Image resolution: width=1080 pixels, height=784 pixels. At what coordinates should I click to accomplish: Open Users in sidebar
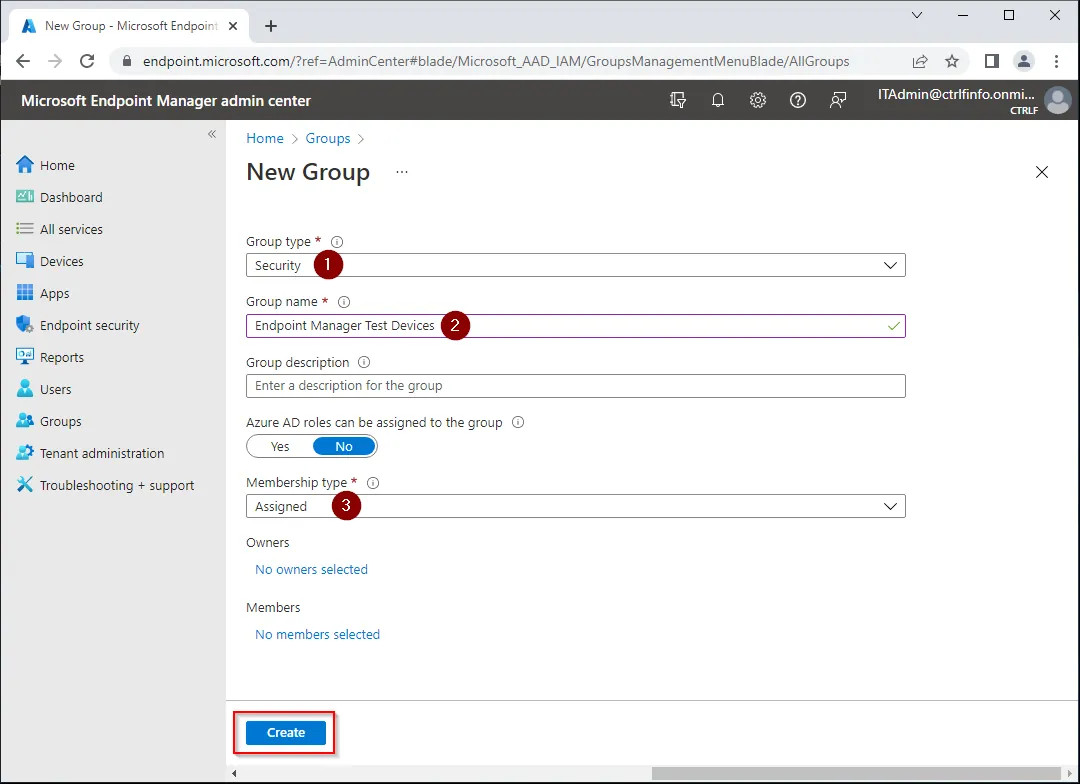43,389
